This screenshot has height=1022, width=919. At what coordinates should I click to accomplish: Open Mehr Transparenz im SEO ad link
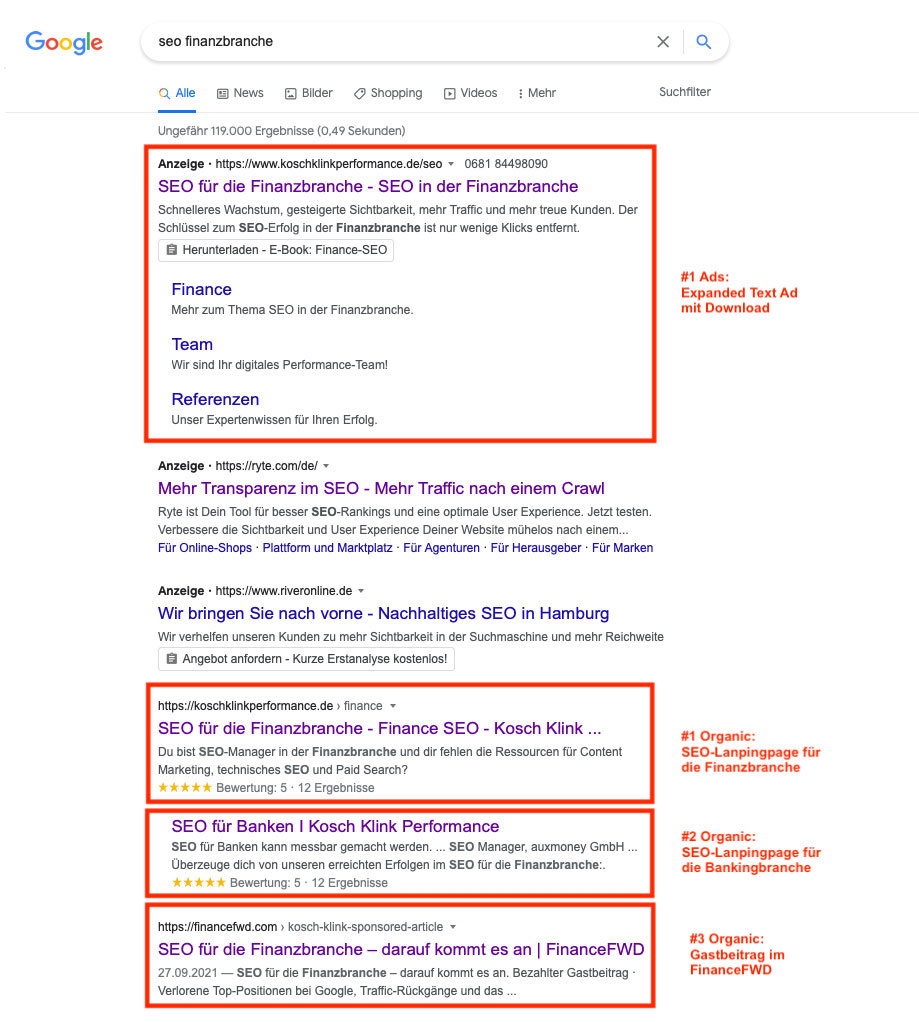(381, 488)
